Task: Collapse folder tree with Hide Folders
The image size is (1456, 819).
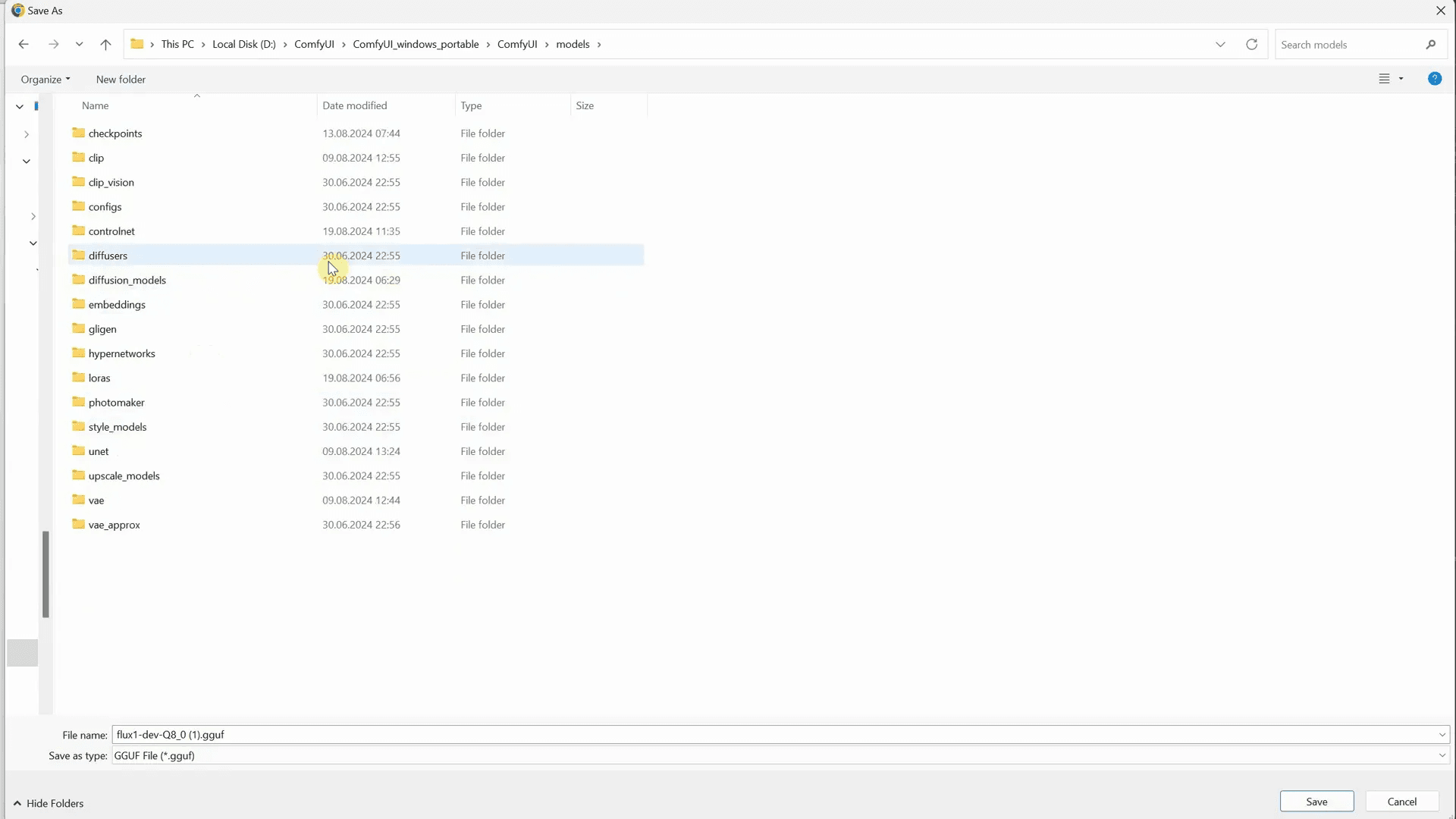Action: point(49,803)
